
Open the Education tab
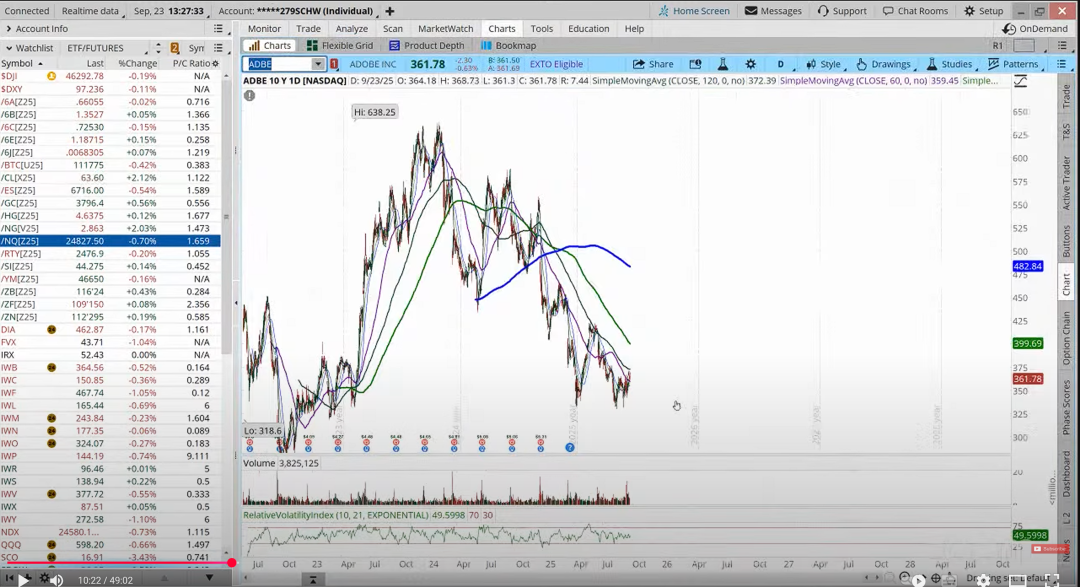(588, 29)
